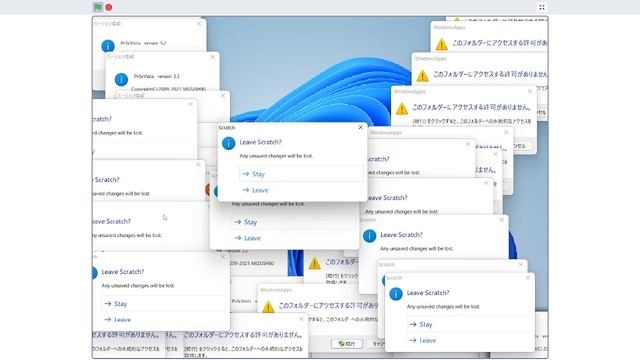Choose Leave in the Scratch dialog overlapping the wallpaper bloom
The image size is (640, 360).
coord(301,190)
